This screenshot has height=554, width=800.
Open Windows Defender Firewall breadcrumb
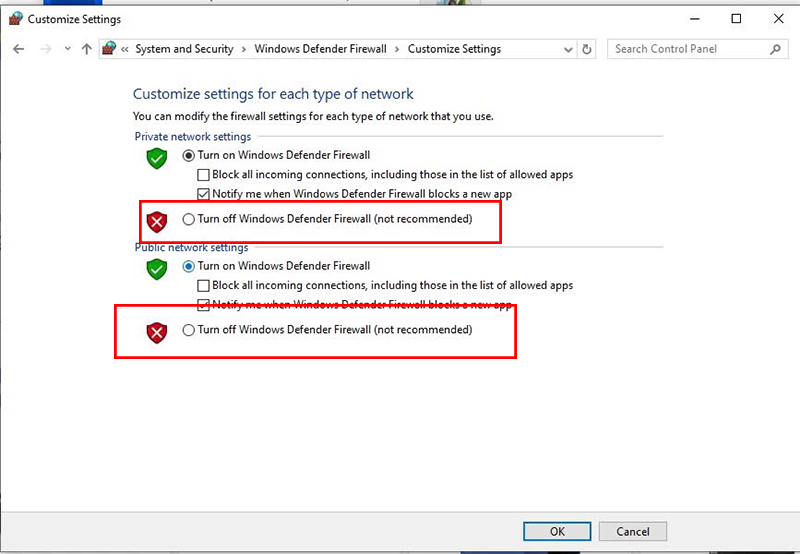click(x=320, y=49)
